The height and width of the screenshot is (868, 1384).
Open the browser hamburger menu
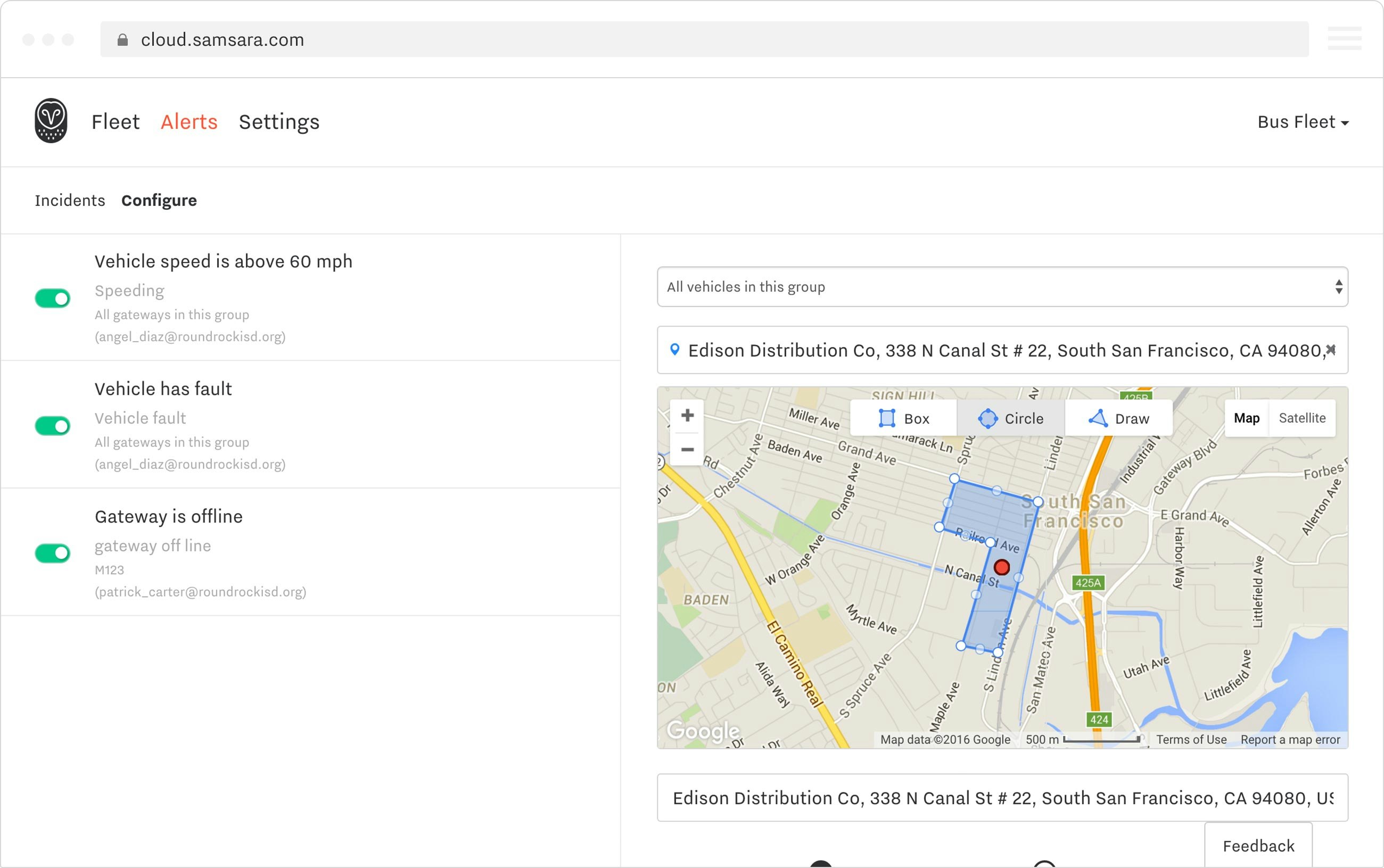(1345, 38)
